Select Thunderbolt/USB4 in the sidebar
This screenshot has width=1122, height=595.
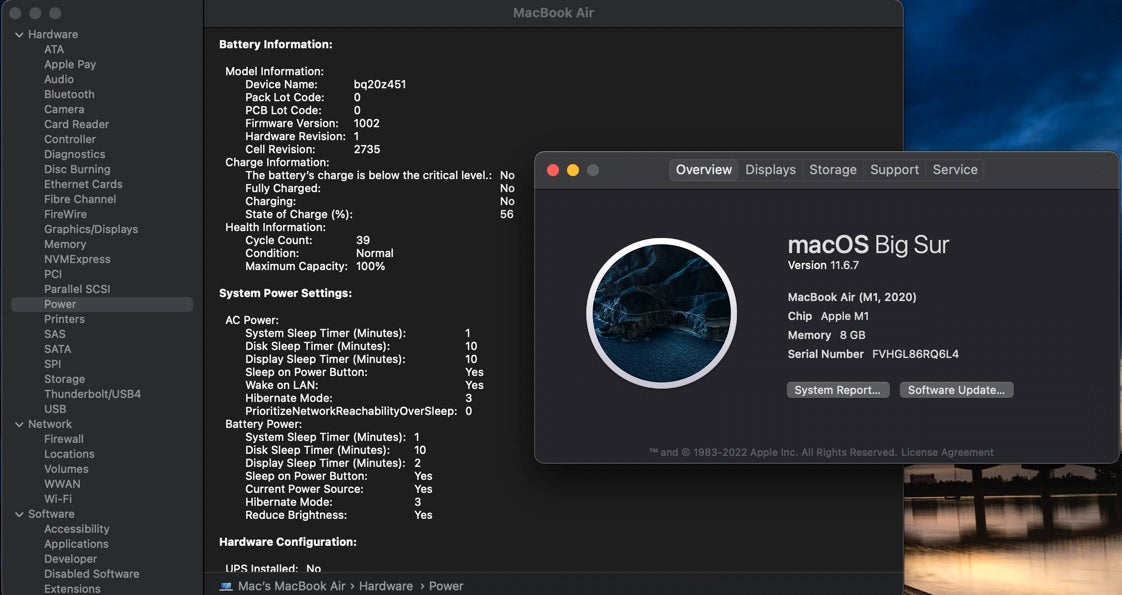[x=92, y=394]
